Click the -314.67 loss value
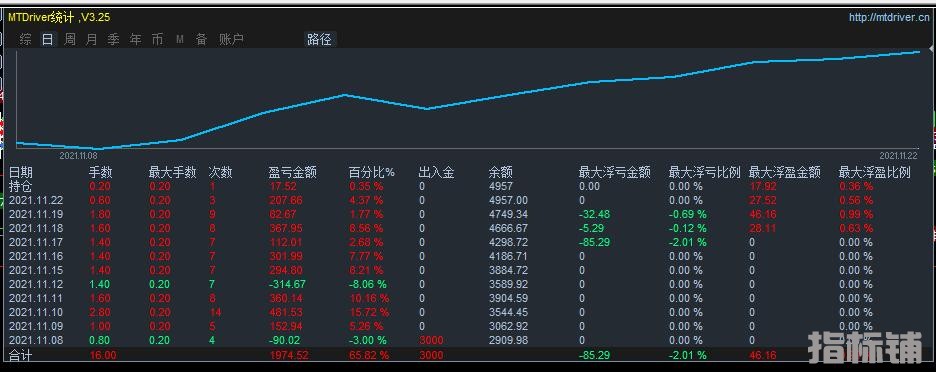This screenshot has height=372, width=936. (x=287, y=284)
